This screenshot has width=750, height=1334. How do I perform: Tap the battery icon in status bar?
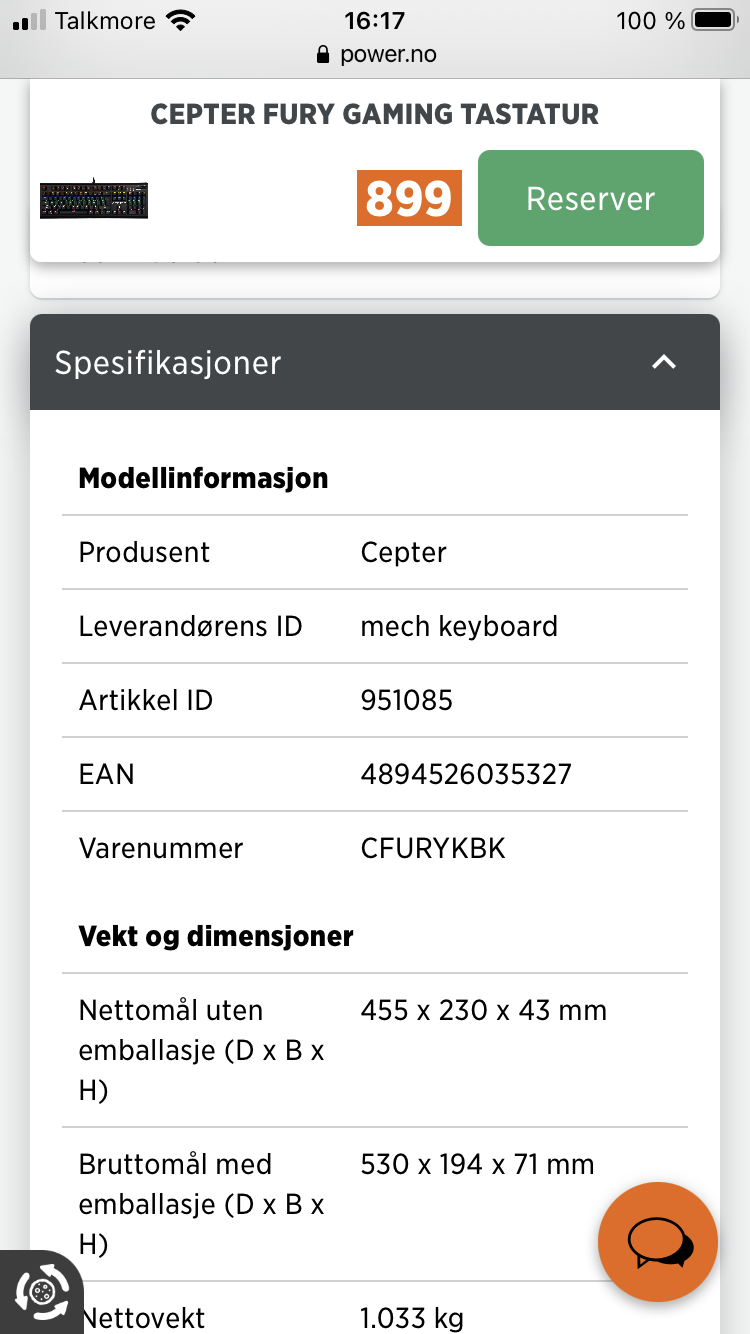(714, 20)
